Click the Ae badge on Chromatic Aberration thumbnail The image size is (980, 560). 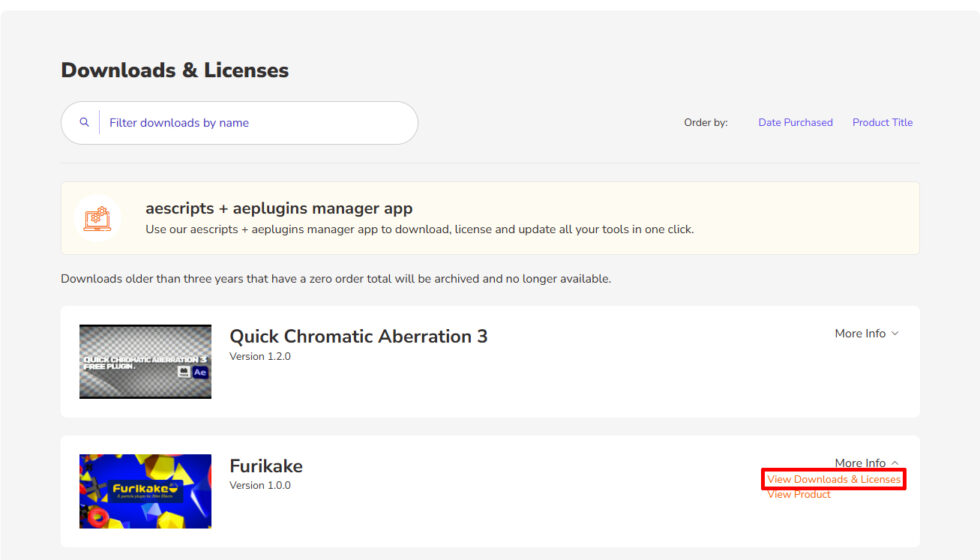199,371
